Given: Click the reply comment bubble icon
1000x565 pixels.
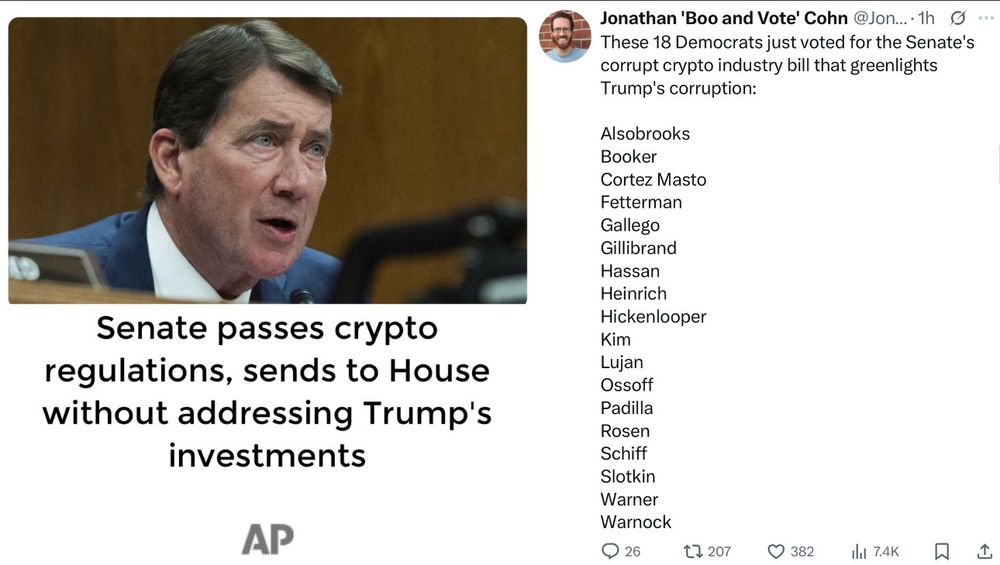Looking at the screenshot, I should 610,551.
